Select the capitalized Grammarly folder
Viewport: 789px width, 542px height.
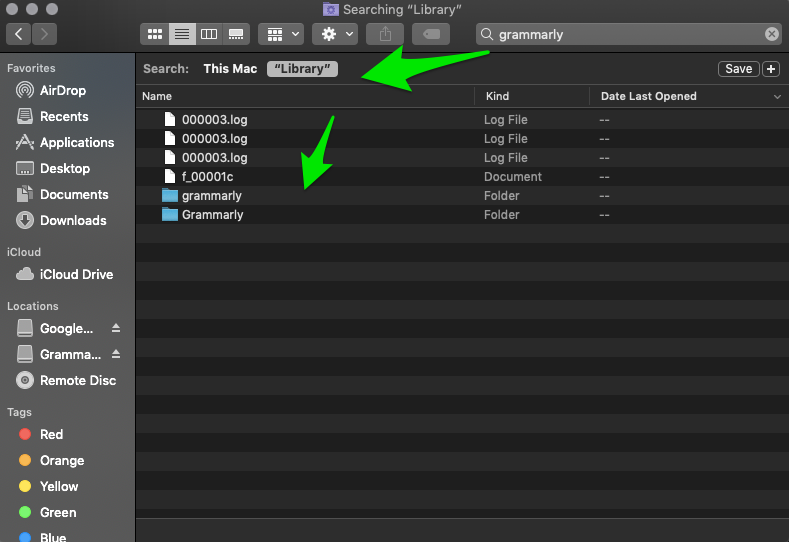[x=462, y=215]
